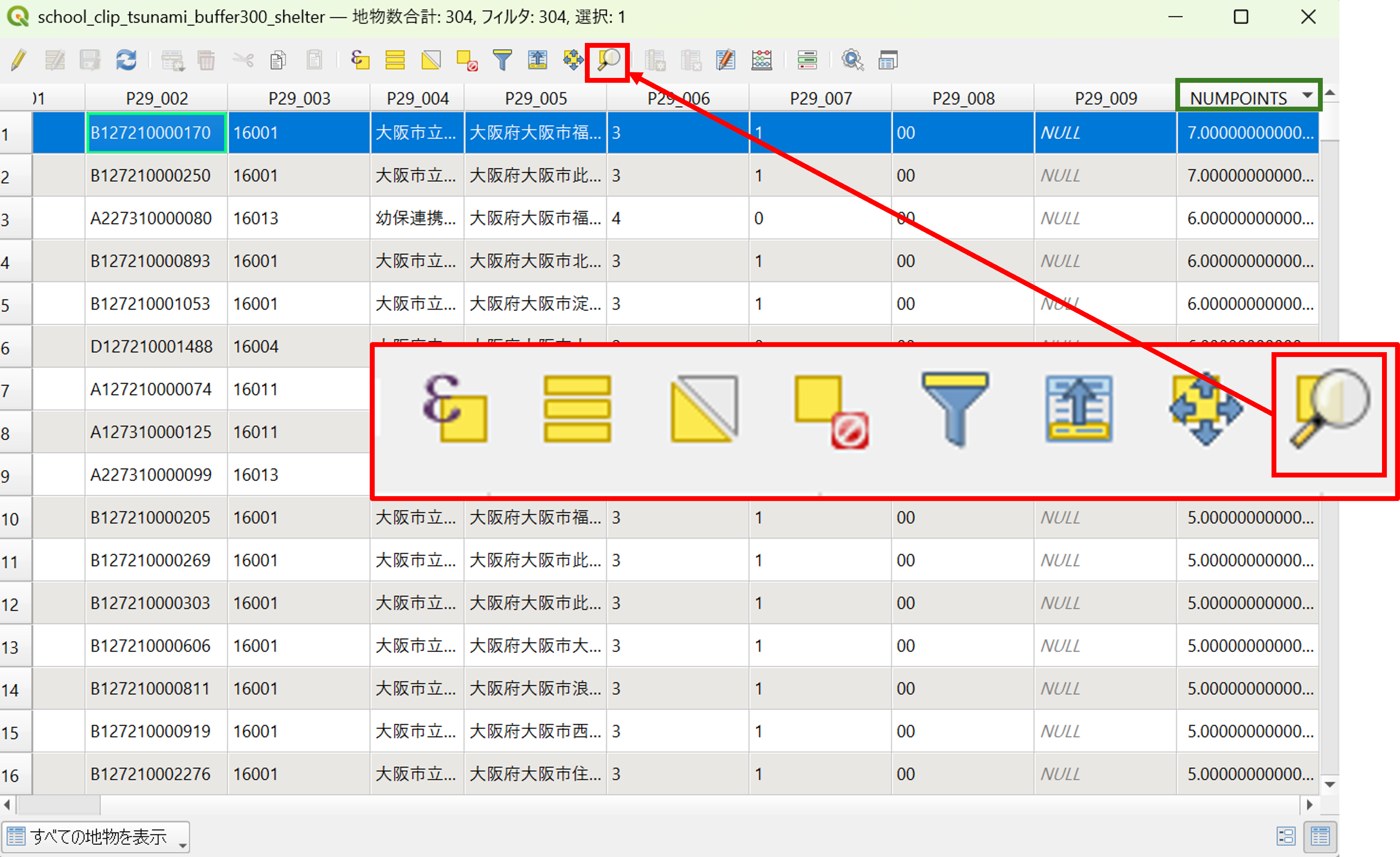Viewport: 1400px width, 857px height.
Task: Switch to form view at bottom right
Action: tap(1286, 836)
